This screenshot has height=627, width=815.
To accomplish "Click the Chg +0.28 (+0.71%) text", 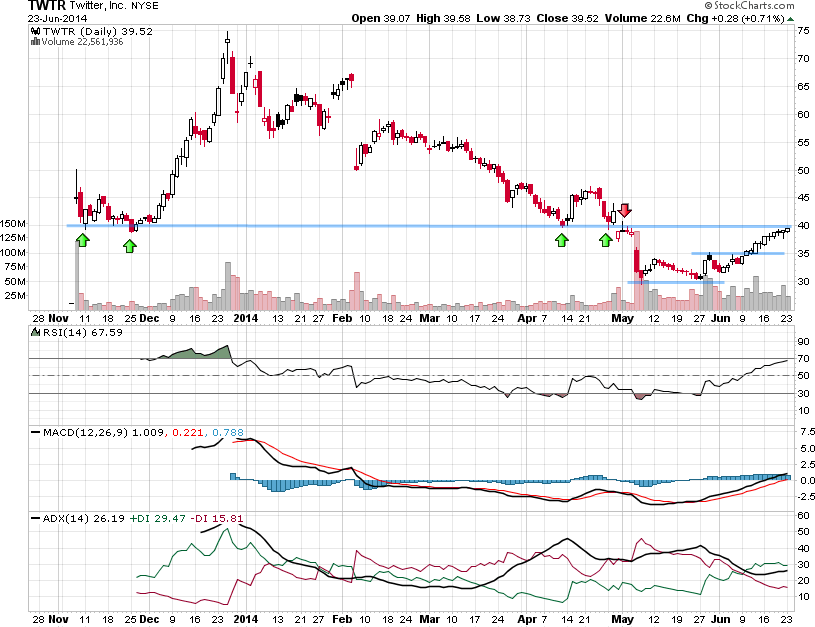I will click(735, 18).
